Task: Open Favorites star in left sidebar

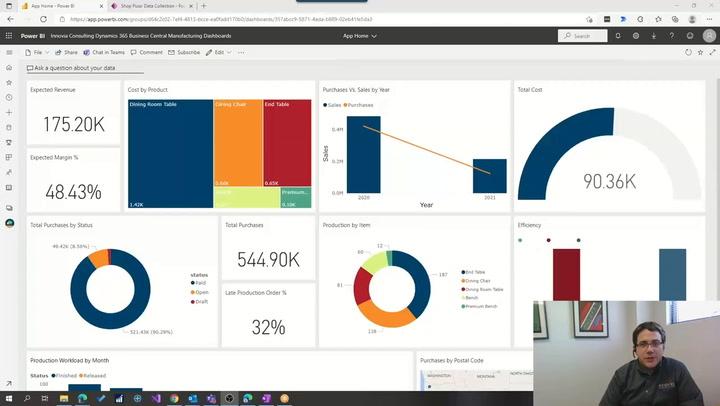Action: pyautogui.click(x=9, y=83)
